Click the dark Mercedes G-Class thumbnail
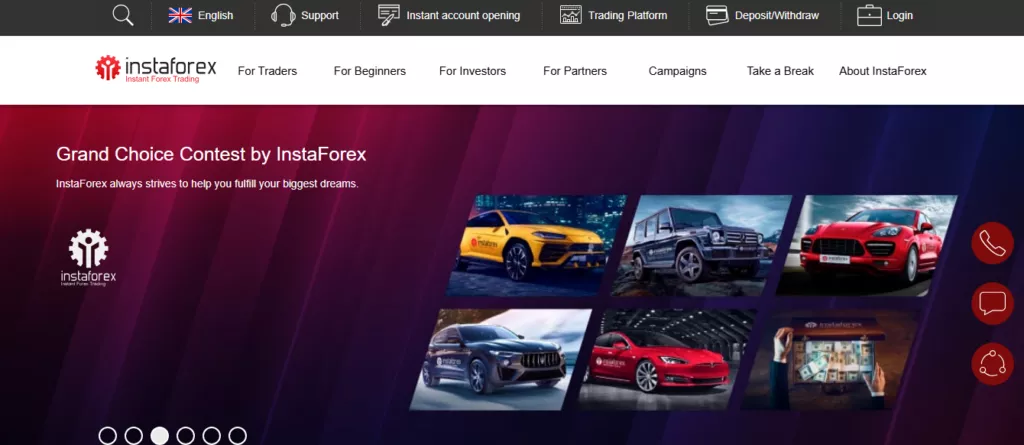Viewport: 1024px width, 445px height. click(x=701, y=245)
